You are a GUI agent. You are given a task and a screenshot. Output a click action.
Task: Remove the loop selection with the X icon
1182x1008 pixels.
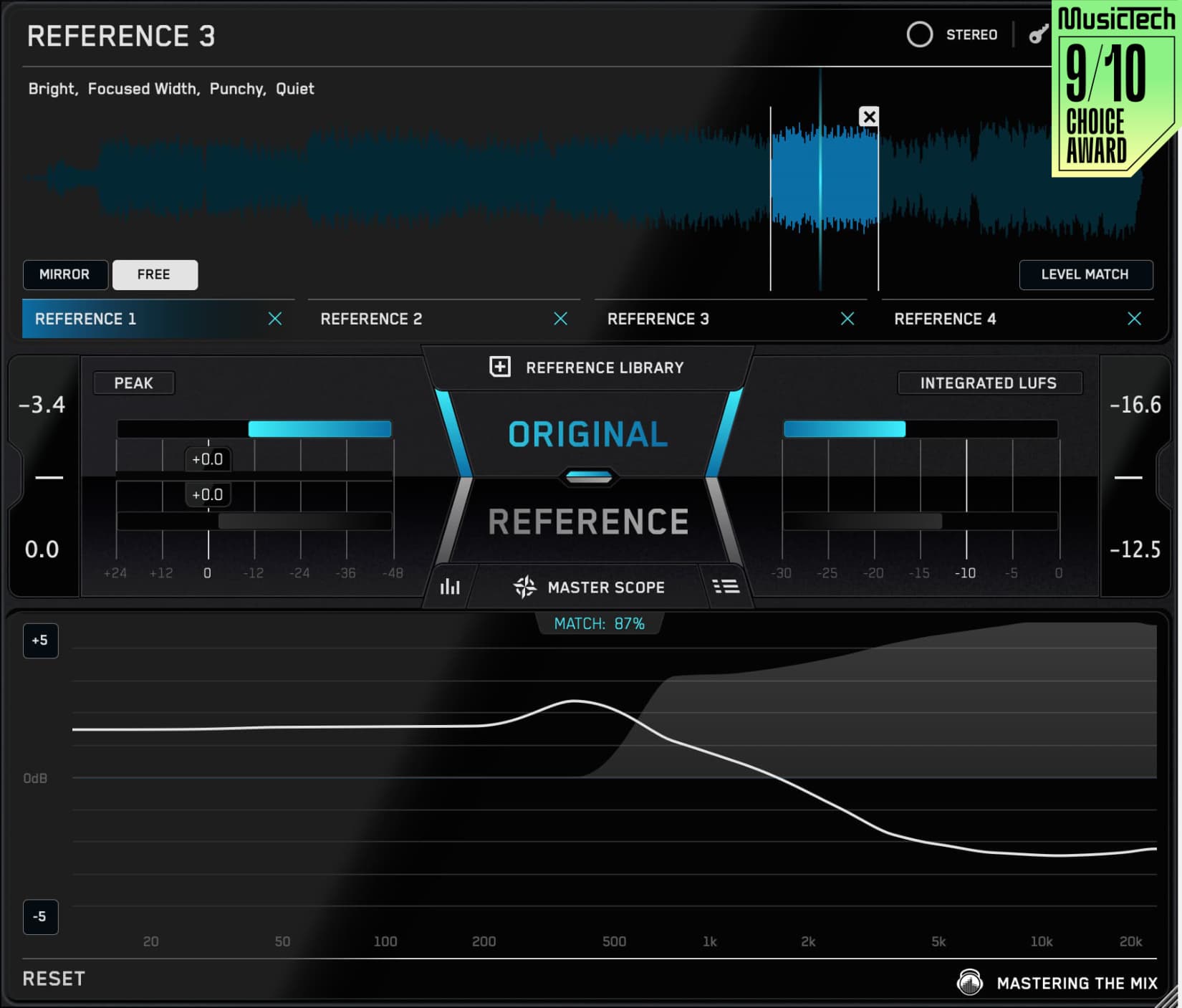pyautogui.click(x=869, y=117)
